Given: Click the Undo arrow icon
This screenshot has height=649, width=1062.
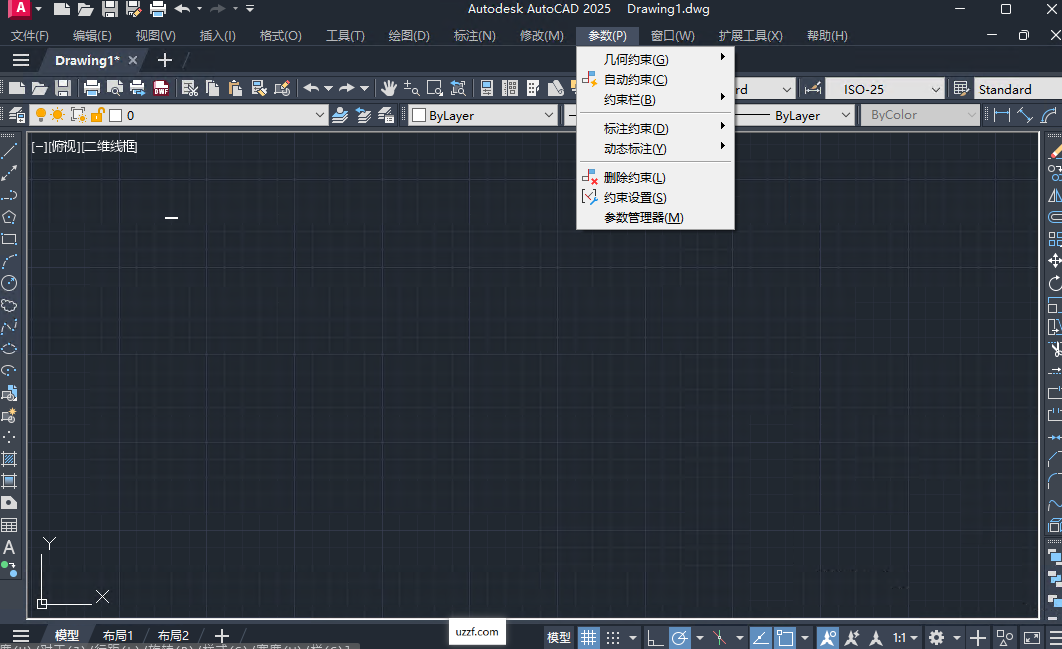Looking at the screenshot, I should (310, 88).
